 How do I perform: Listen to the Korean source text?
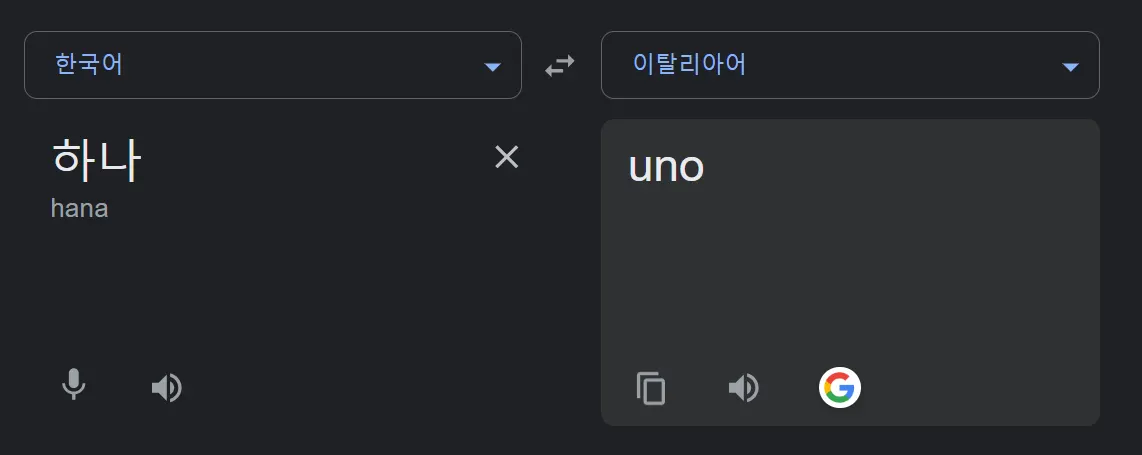coord(167,387)
